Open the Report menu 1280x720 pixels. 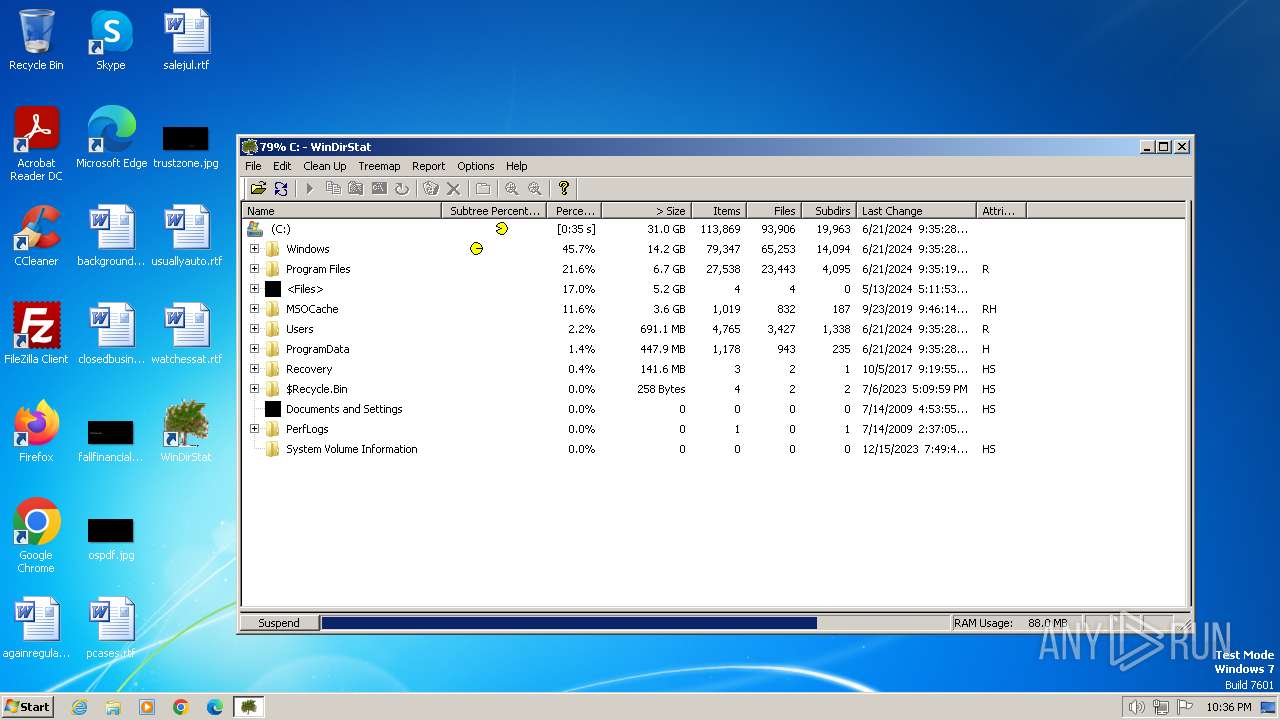[428, 166]
